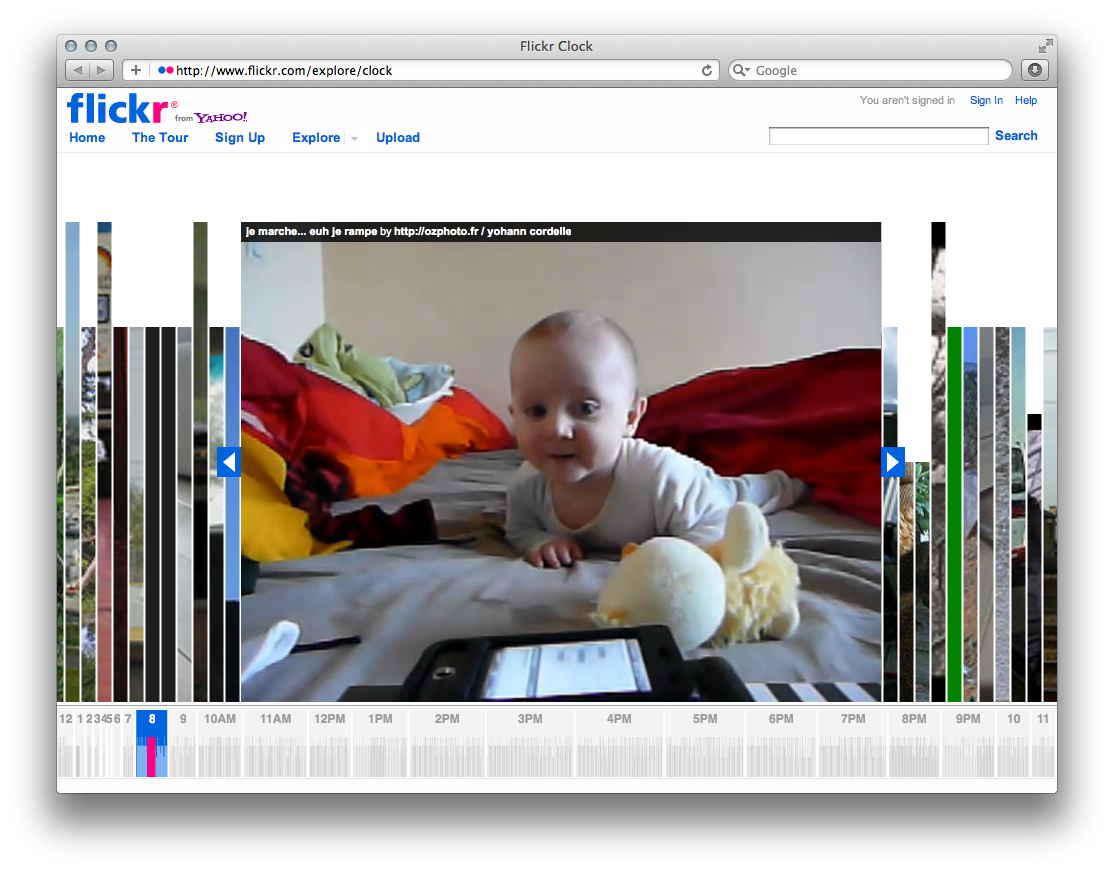1114x872 pixels.
Task: Reload the page with the refresh icon
Action: tap(707, 70)
